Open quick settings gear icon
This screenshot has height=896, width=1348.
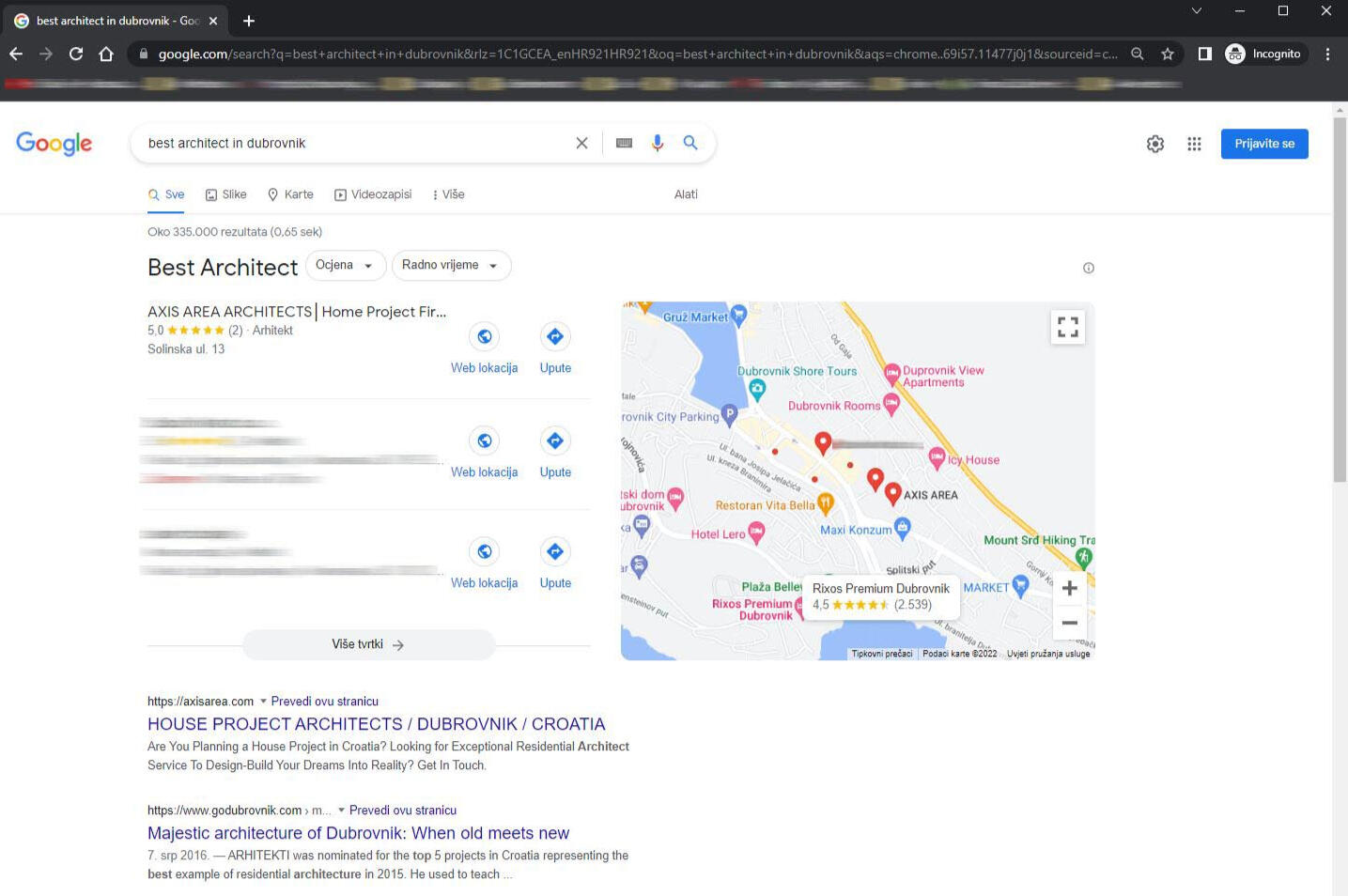1154,144
